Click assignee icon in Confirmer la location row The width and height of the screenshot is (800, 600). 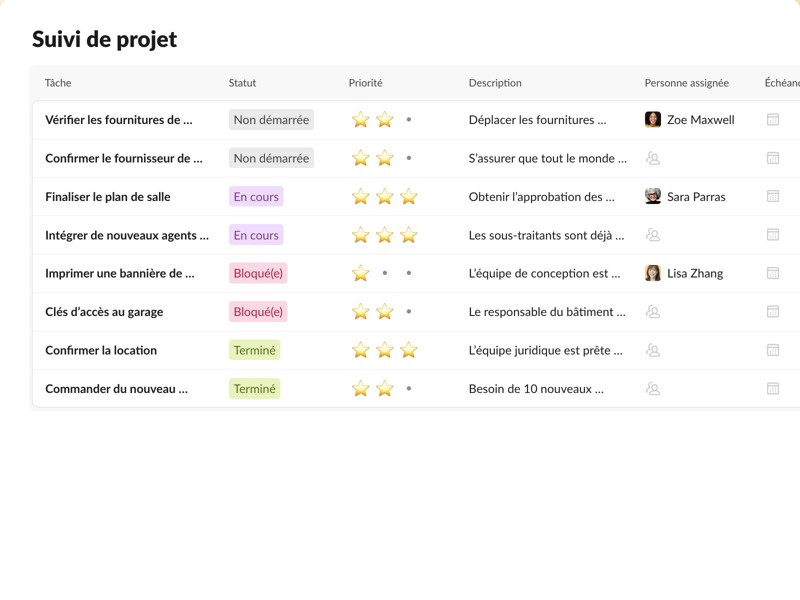(x=653, y=350)
